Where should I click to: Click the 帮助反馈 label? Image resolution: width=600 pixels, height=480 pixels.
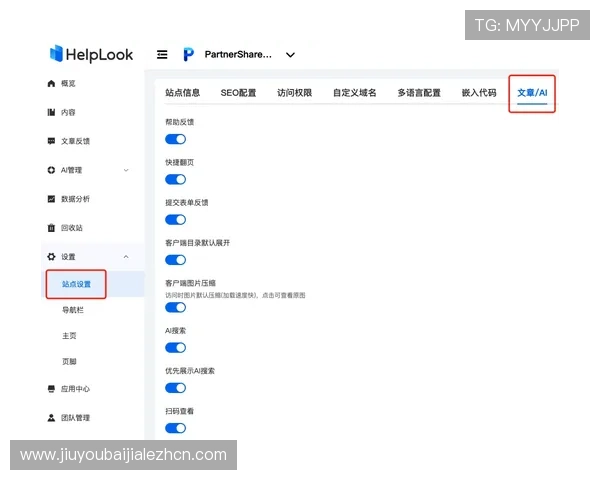(179, 122)
